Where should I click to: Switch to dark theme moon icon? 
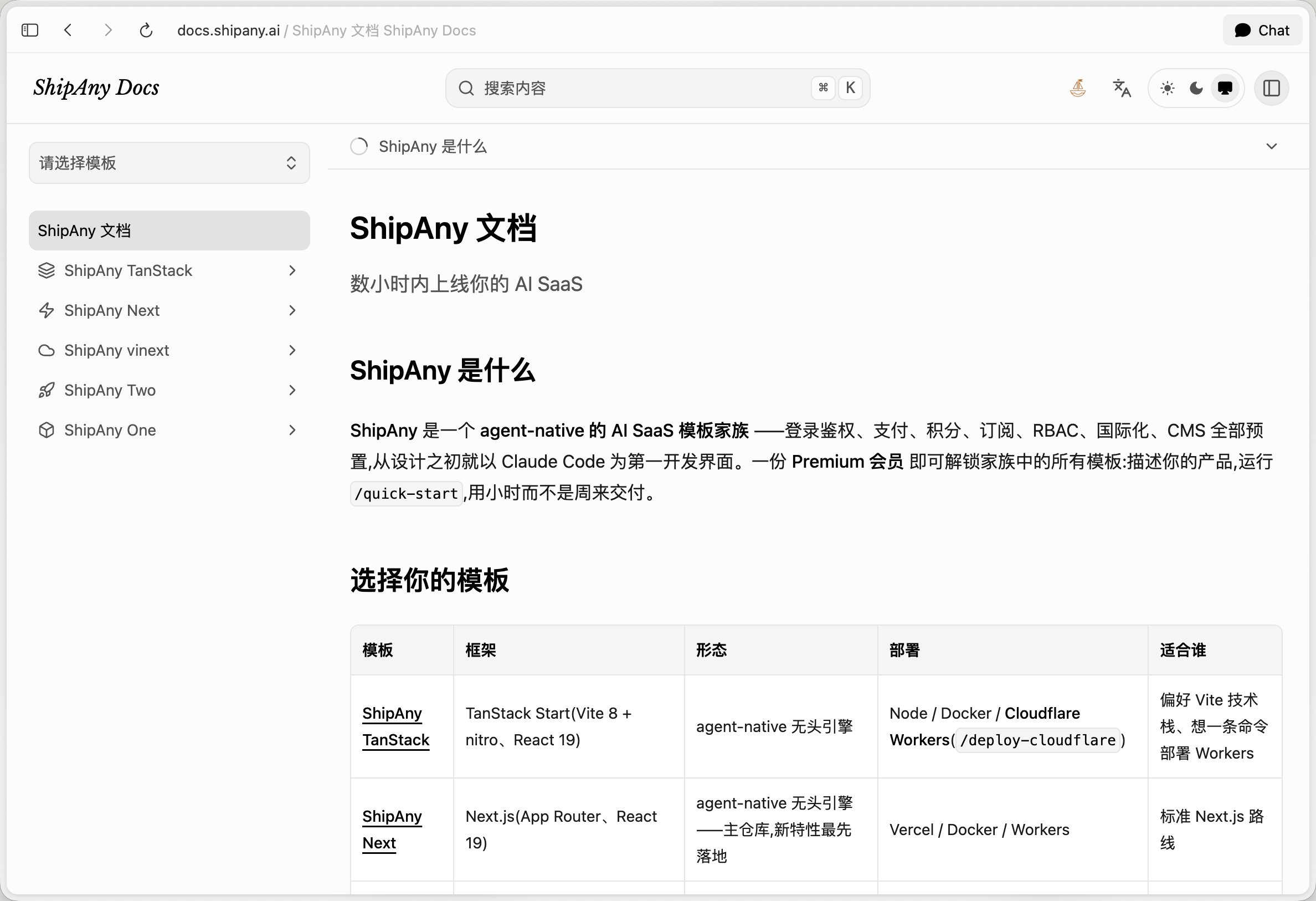pyautogui.click(x=1196, y=88)
